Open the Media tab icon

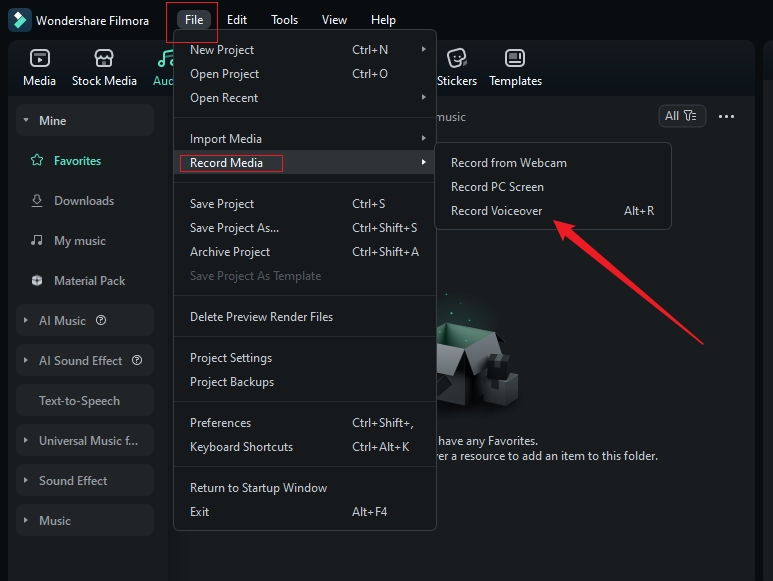39,58
